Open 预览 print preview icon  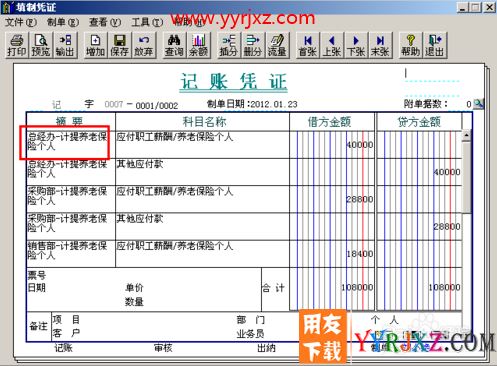[41, 45]
